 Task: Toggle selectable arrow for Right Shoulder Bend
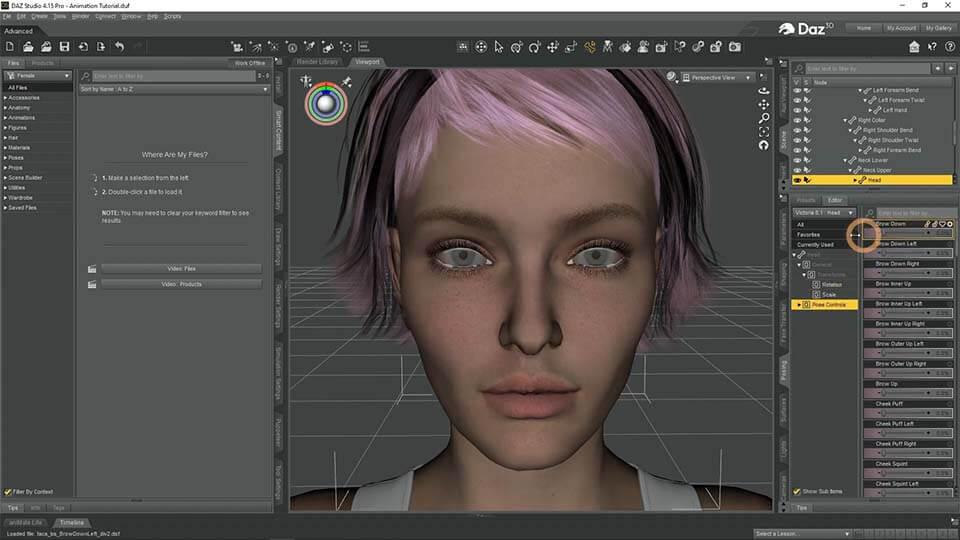click(808, 130)
